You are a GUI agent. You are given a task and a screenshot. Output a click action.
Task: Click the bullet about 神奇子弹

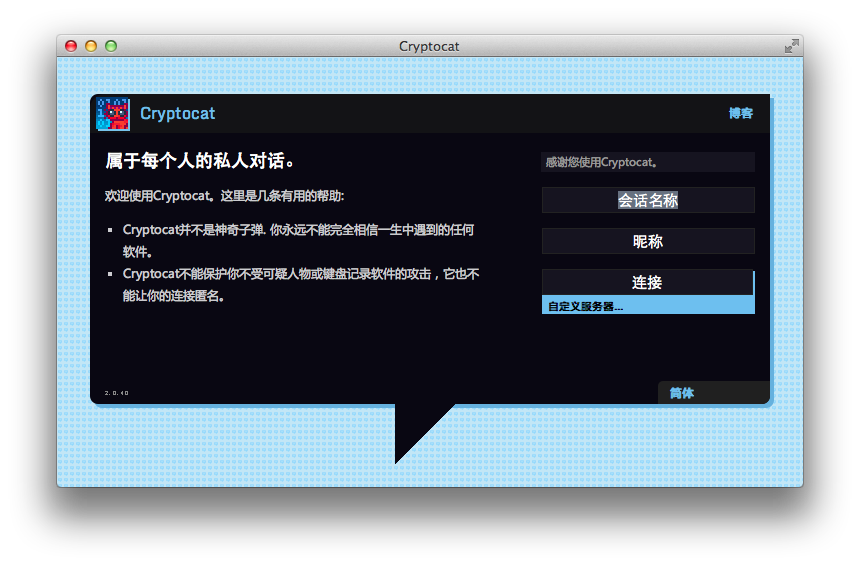click(298, 241)
